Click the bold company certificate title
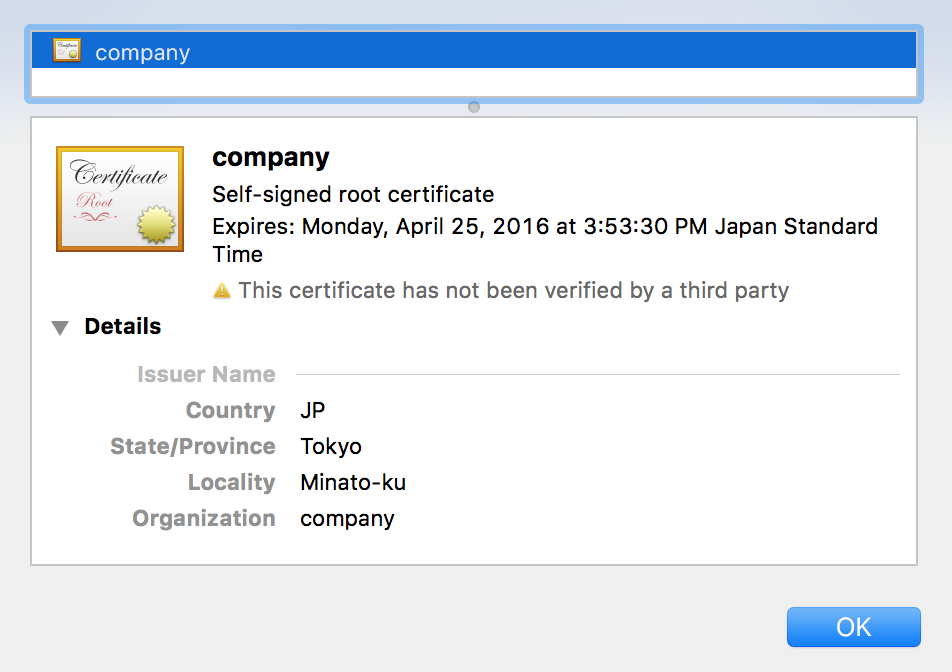The width and height of the screenshot is (952, 672). click(x=271, y=158)
